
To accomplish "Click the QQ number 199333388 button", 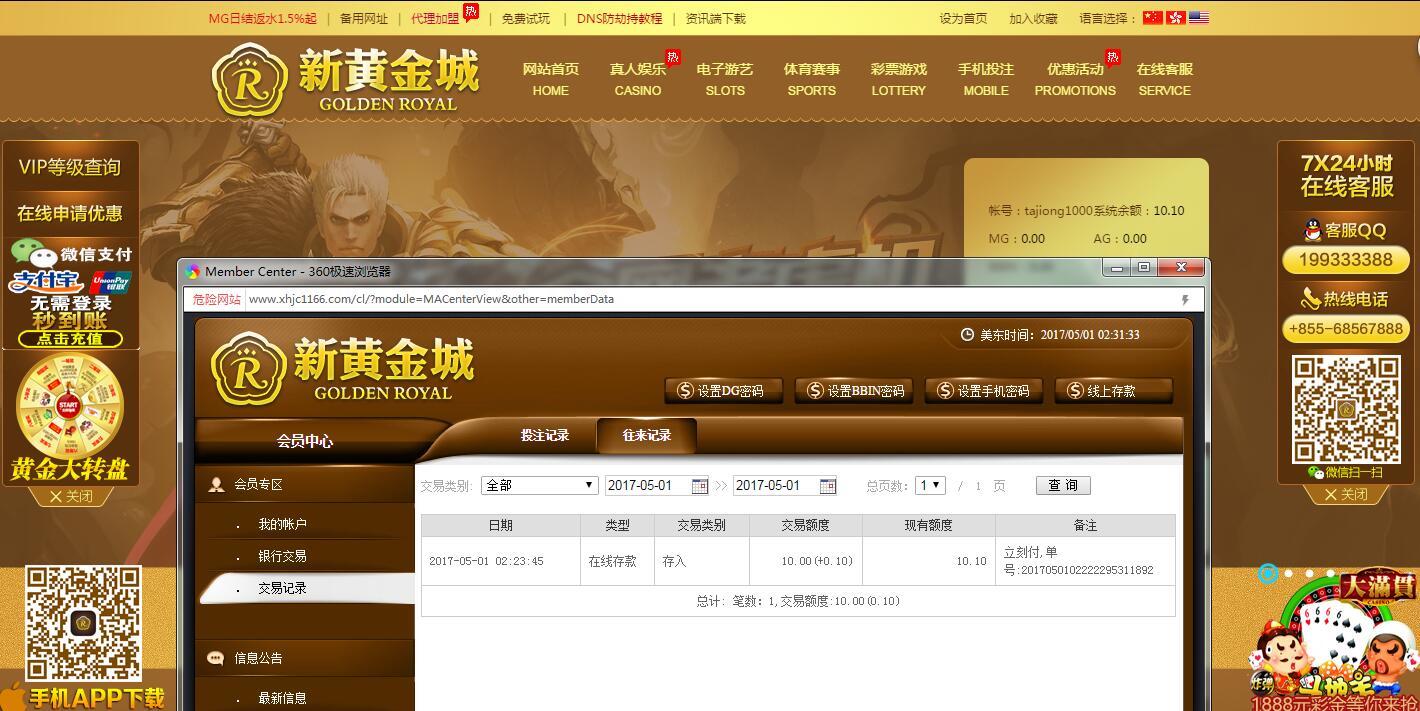I will click(x=1345, y=260).
